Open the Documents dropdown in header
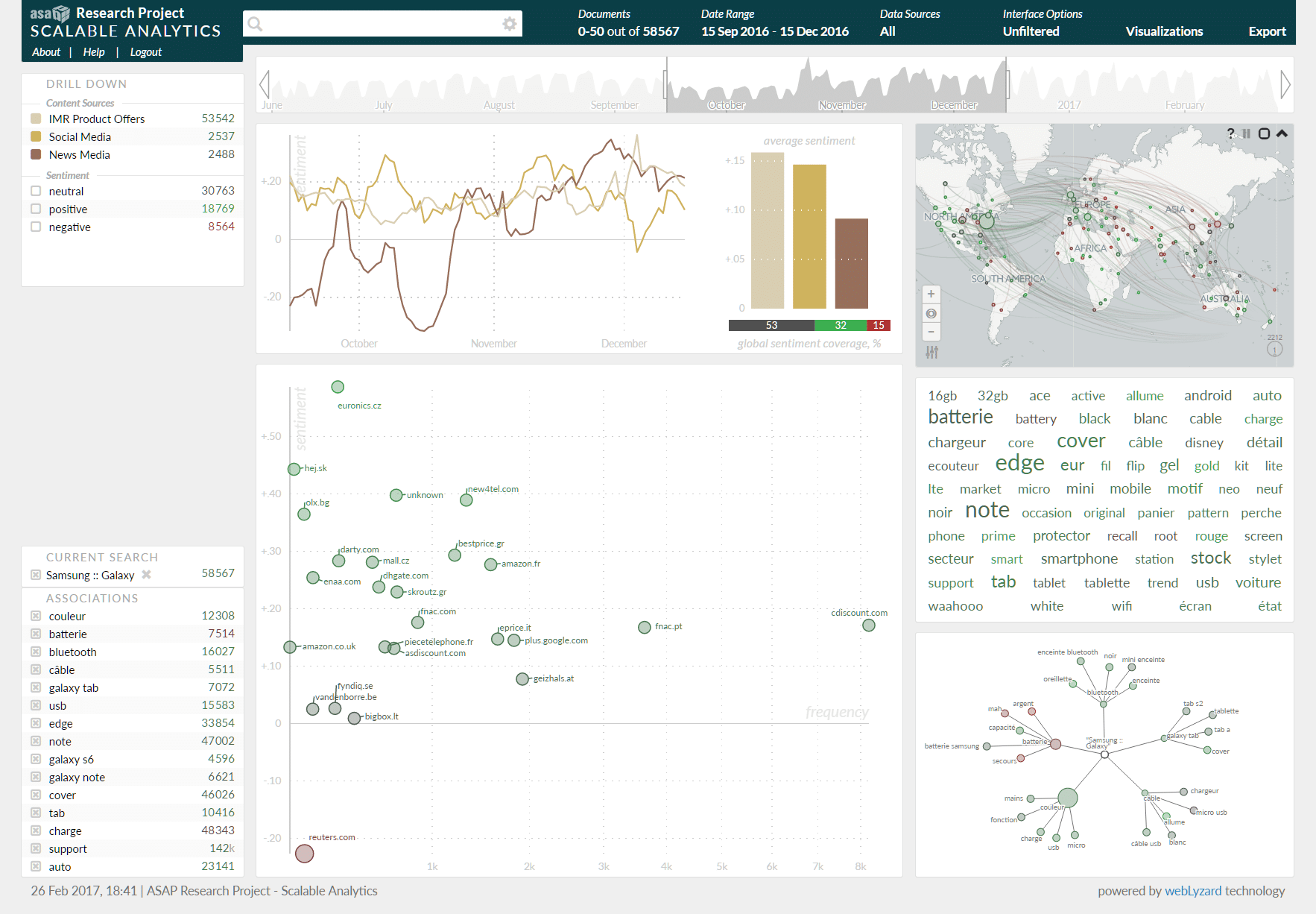Image resolution: width=1316 pixels, height=914 pixels. [628, 23]
